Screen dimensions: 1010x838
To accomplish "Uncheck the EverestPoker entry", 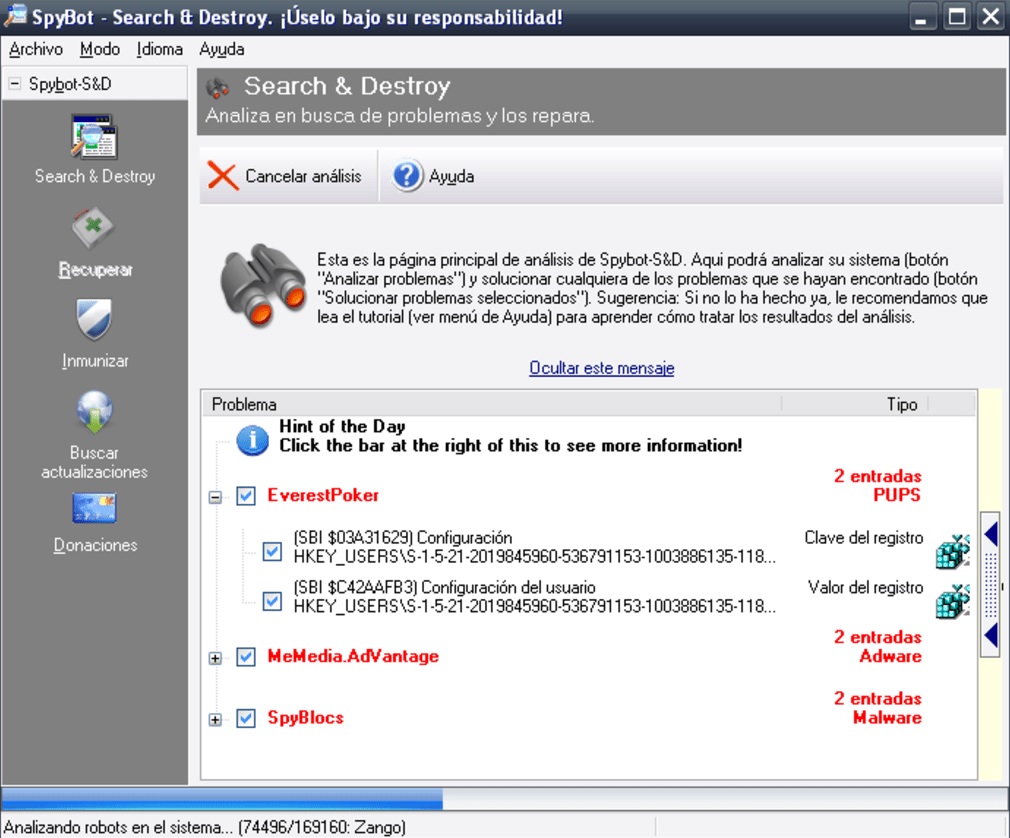I will coord(244,495).
